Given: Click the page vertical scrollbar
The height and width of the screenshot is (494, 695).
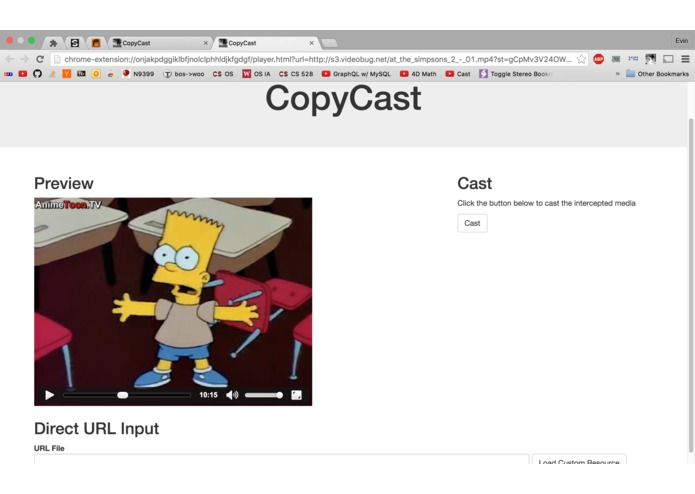Looking at the screenshot, I should pos(691,284).
